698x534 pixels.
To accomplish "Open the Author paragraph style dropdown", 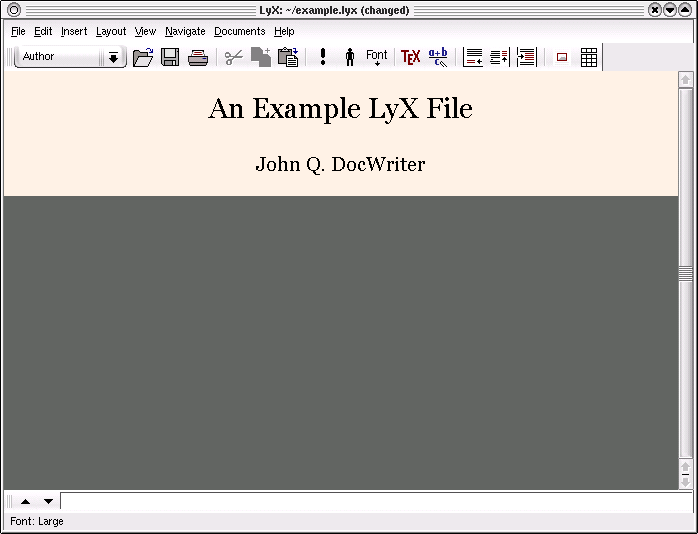I will 60,57.
